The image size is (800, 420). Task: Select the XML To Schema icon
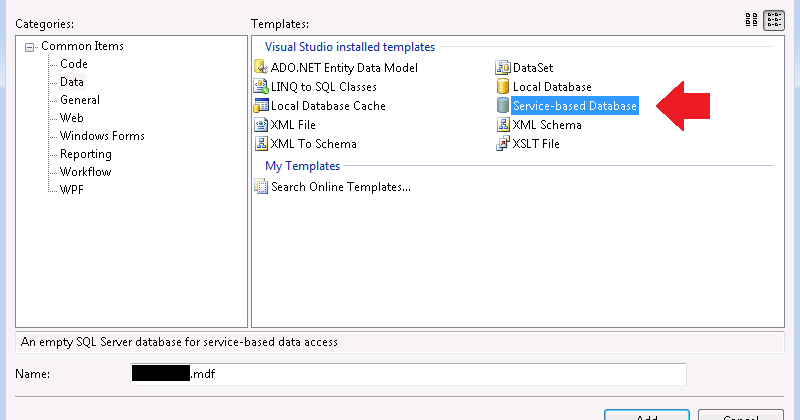[261, 143]
